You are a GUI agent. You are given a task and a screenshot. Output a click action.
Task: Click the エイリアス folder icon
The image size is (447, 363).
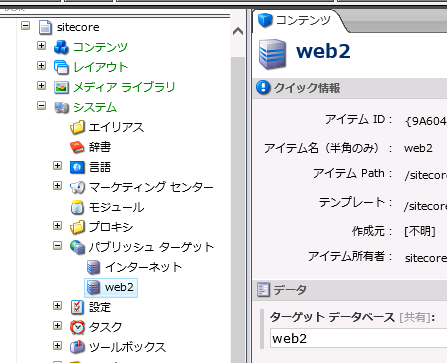pyautogui.click(x=77, y=127)
